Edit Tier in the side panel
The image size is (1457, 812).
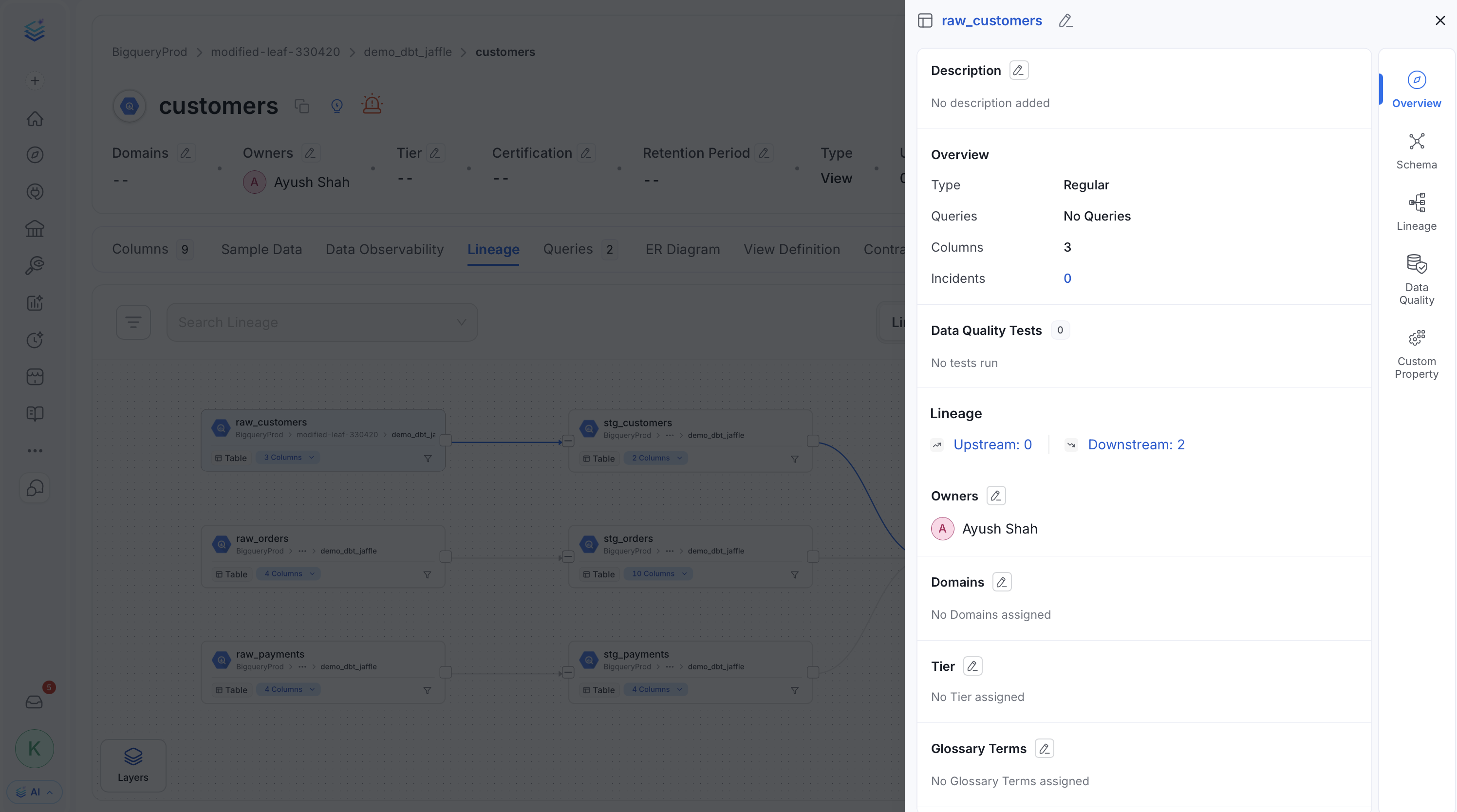coord(973,666)
